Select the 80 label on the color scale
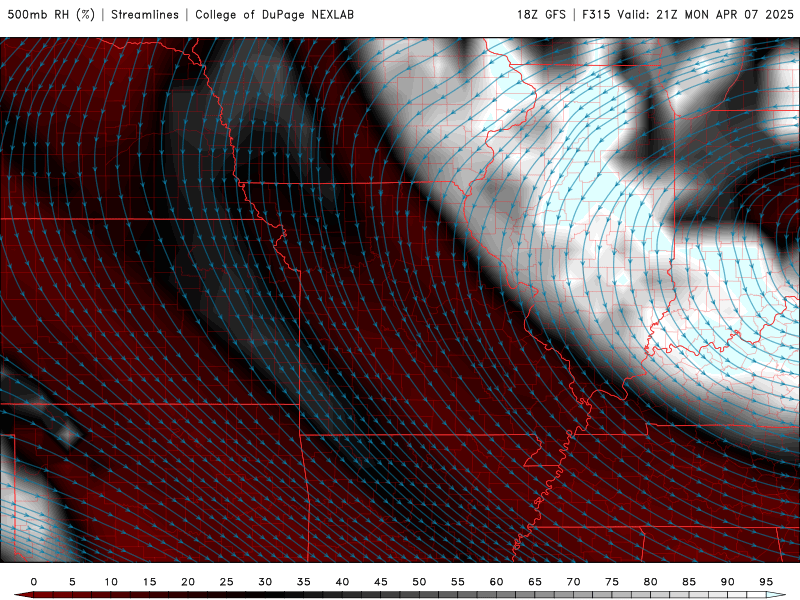800x600 pixels. (651, 582)
